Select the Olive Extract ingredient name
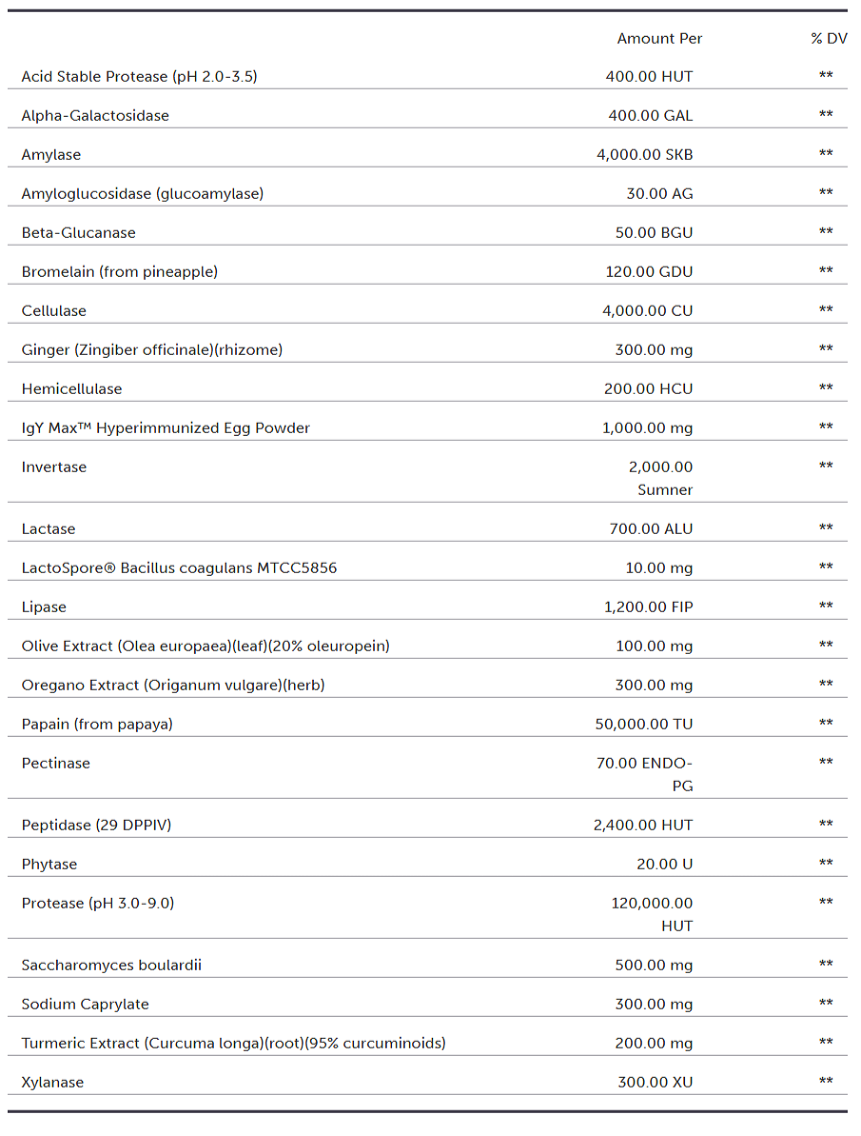The height and width of the screenshot is (1136, 861). pyautogui.click(x=205, y=646)
